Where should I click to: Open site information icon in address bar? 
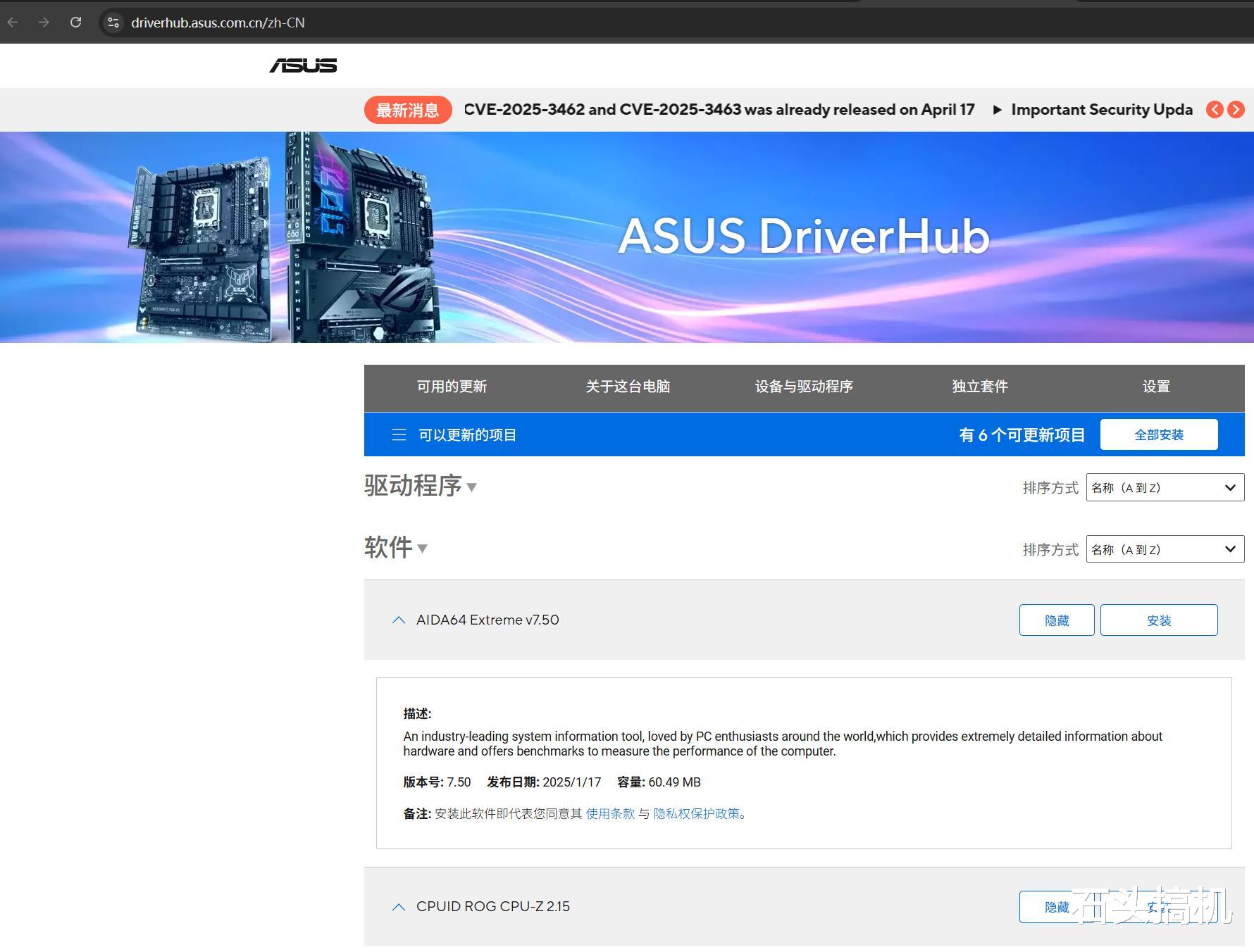click(113, 23)
